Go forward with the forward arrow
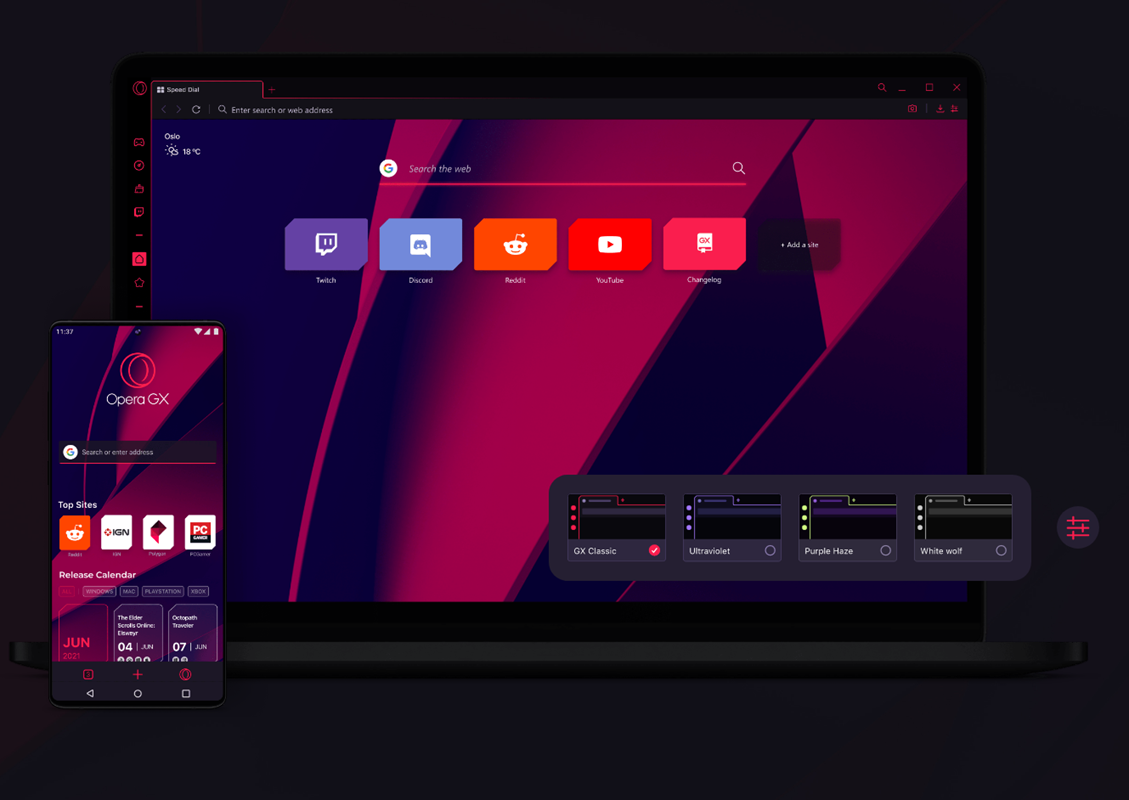Screen dimensions: 1129x800 (179, 109)
